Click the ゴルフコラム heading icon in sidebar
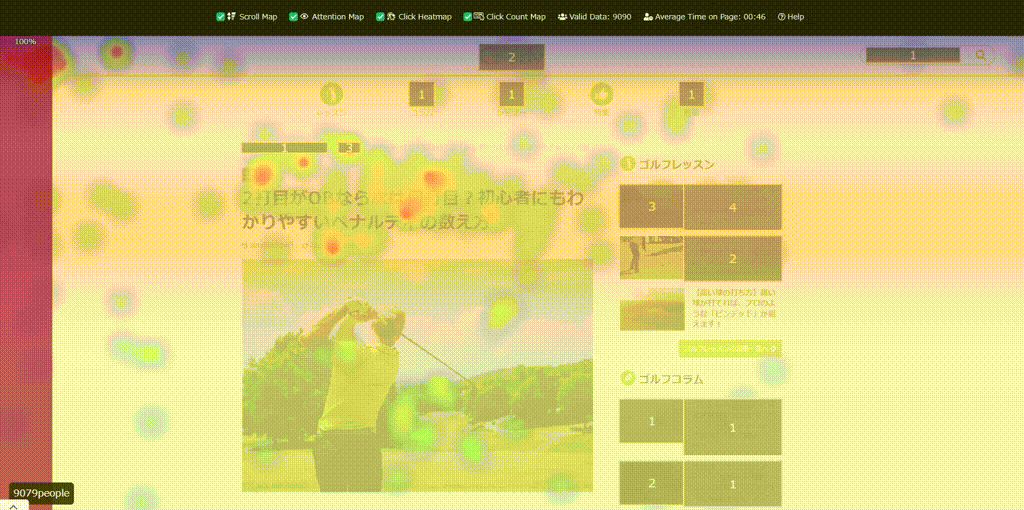Image resolution: width=1024 pixels, height=510 pixels. point(628,378)
